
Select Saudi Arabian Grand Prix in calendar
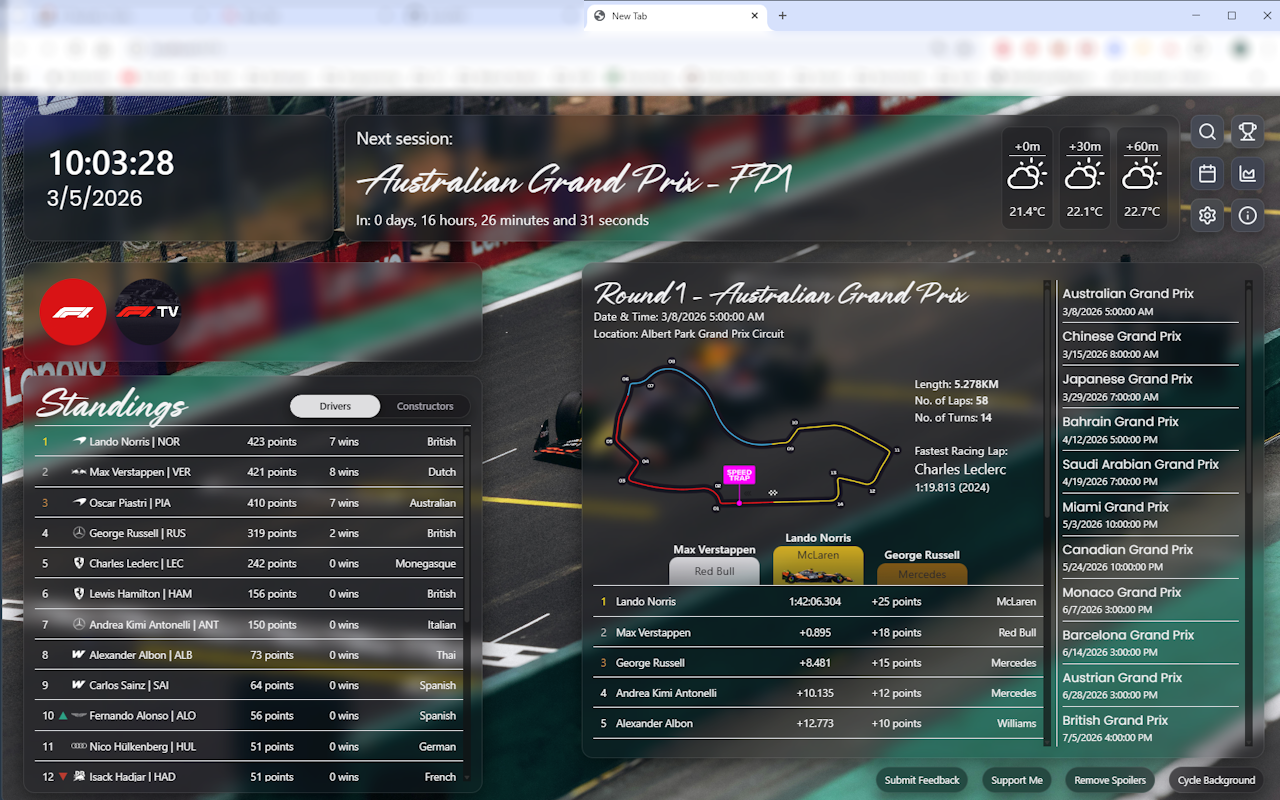pyautogui.click(x=1150, y=472)
